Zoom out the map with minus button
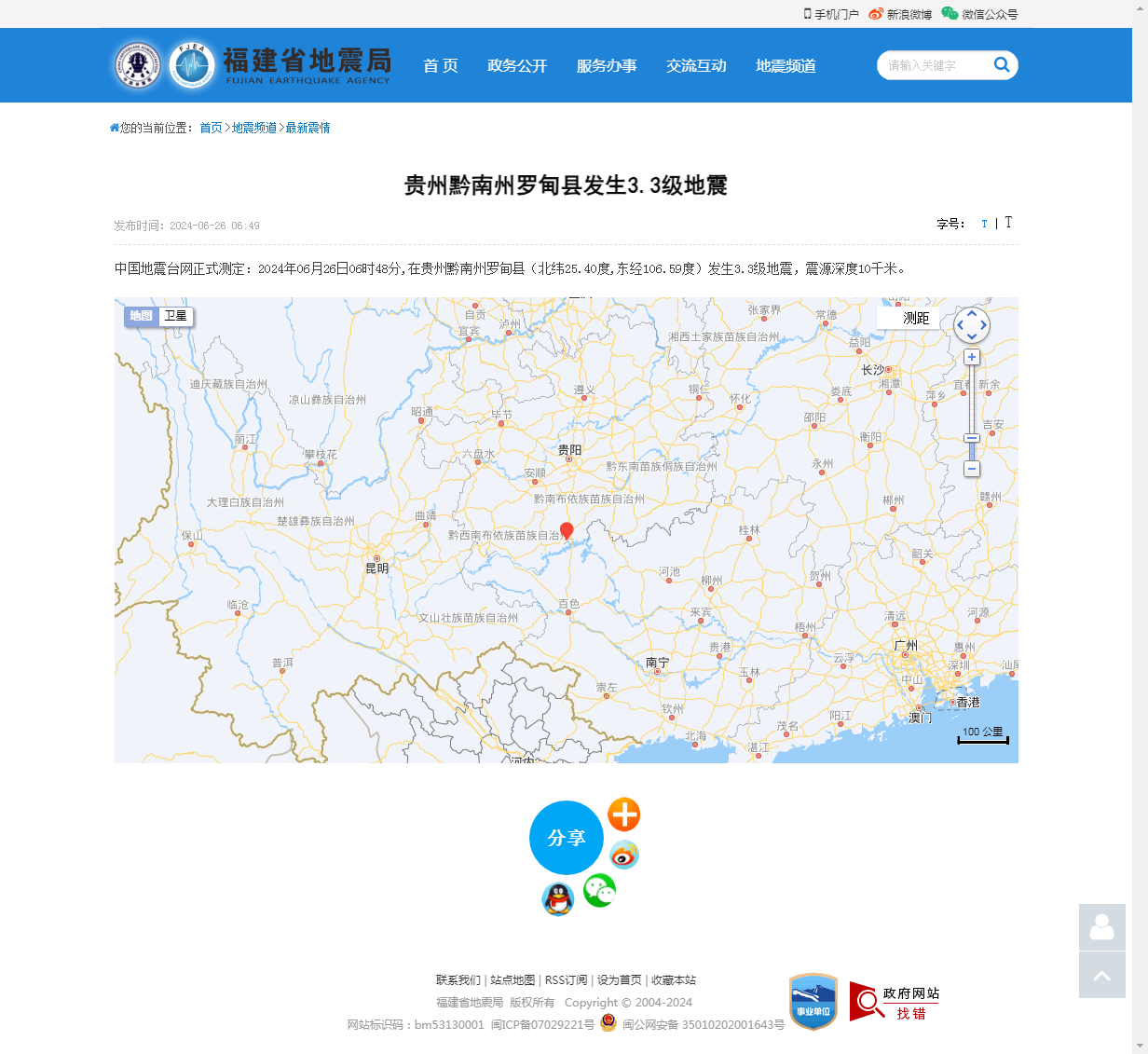Viewport: 1148px width, 1054px height. [972, 469]
